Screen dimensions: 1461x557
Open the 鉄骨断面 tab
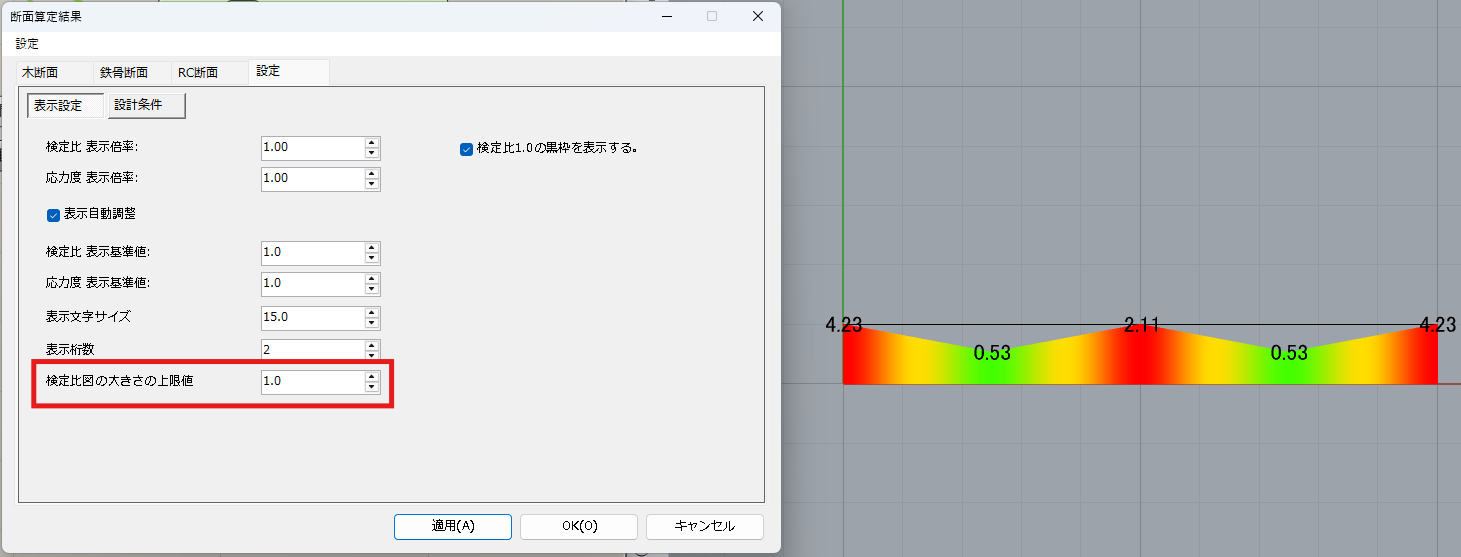pyautogui.click(x=124, y=73)
